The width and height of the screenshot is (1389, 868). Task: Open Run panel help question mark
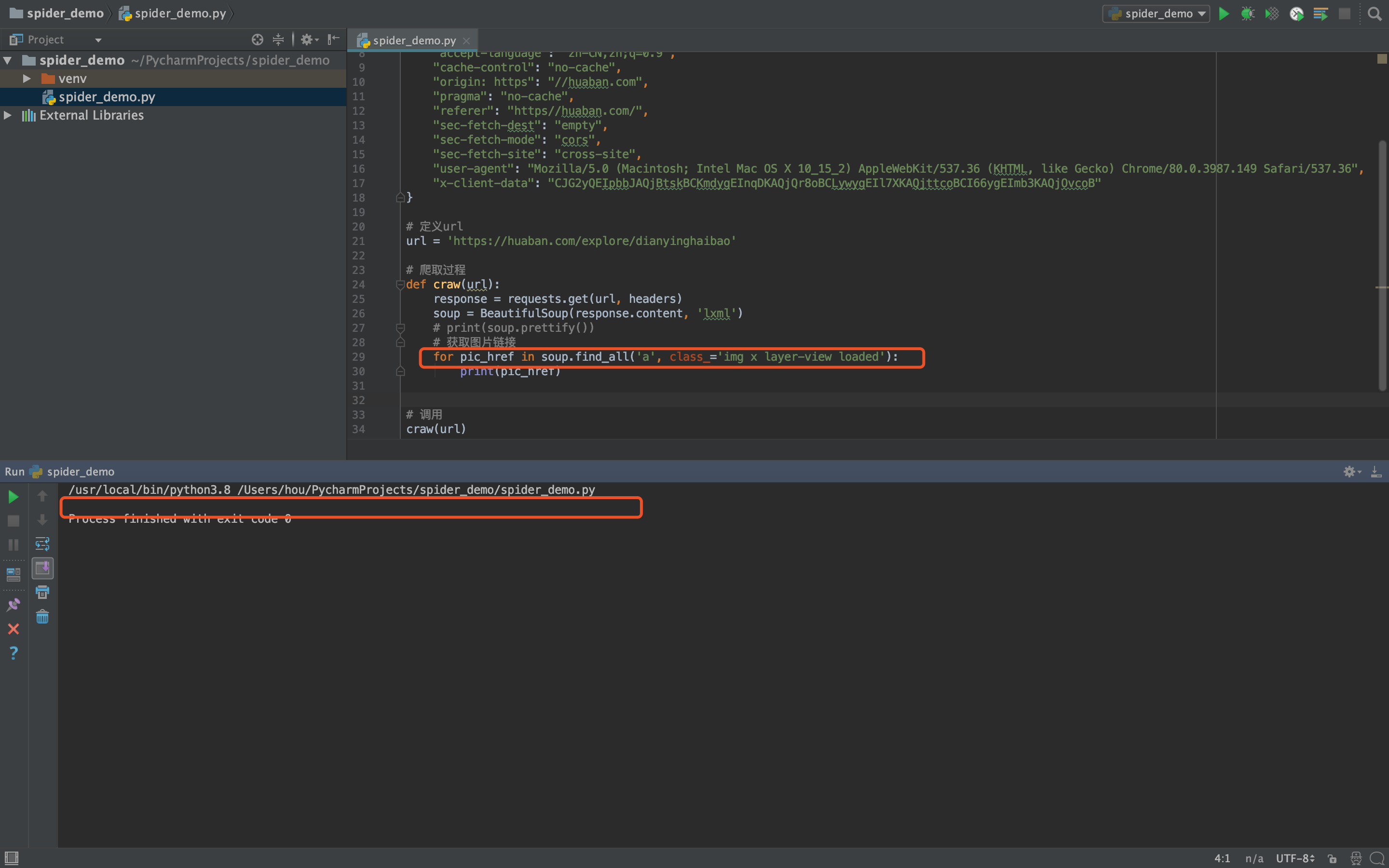tap(13, 653)
